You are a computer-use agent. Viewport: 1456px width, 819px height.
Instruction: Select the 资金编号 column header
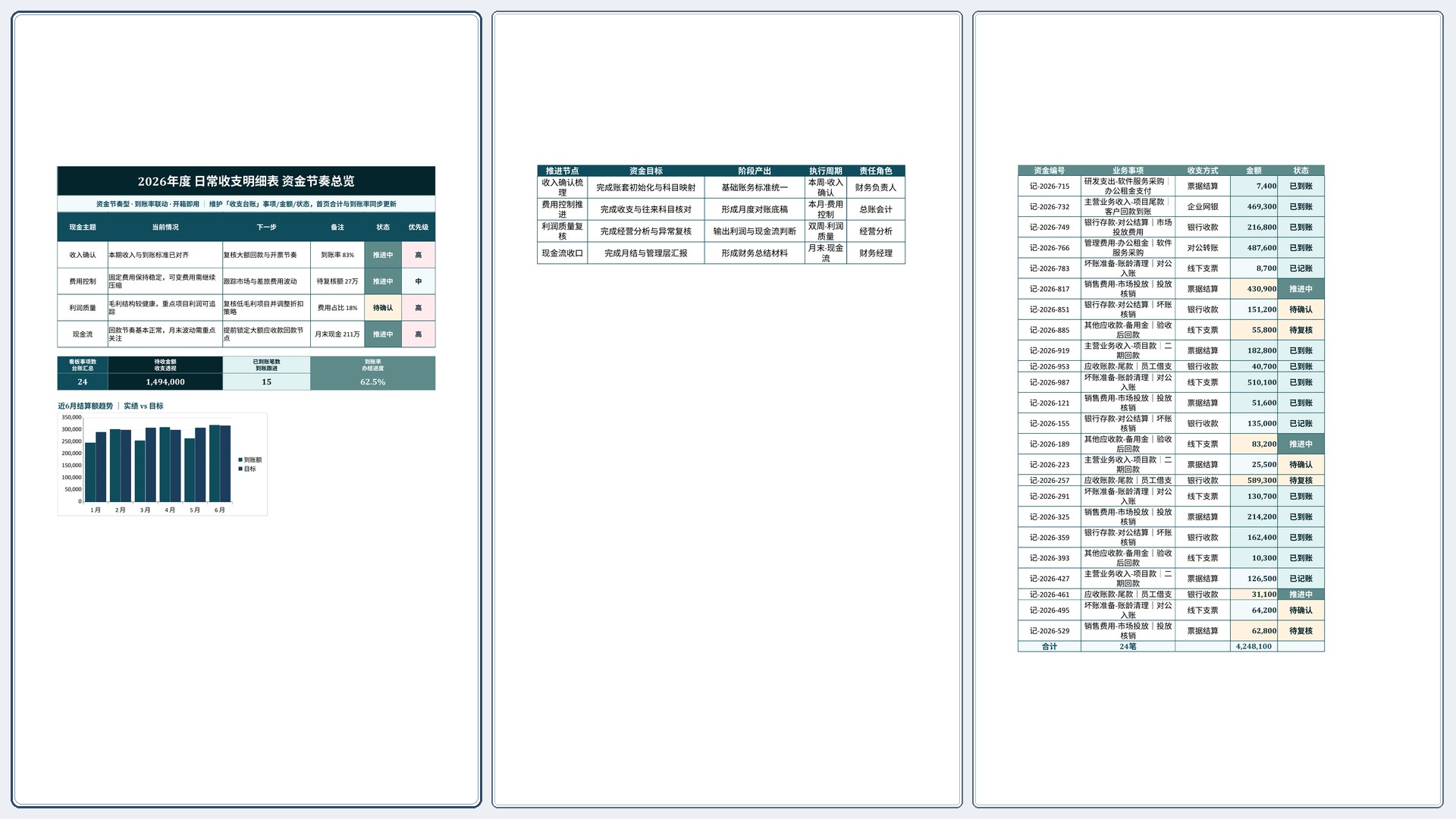pyautogui.click(x=1050, y=171)
